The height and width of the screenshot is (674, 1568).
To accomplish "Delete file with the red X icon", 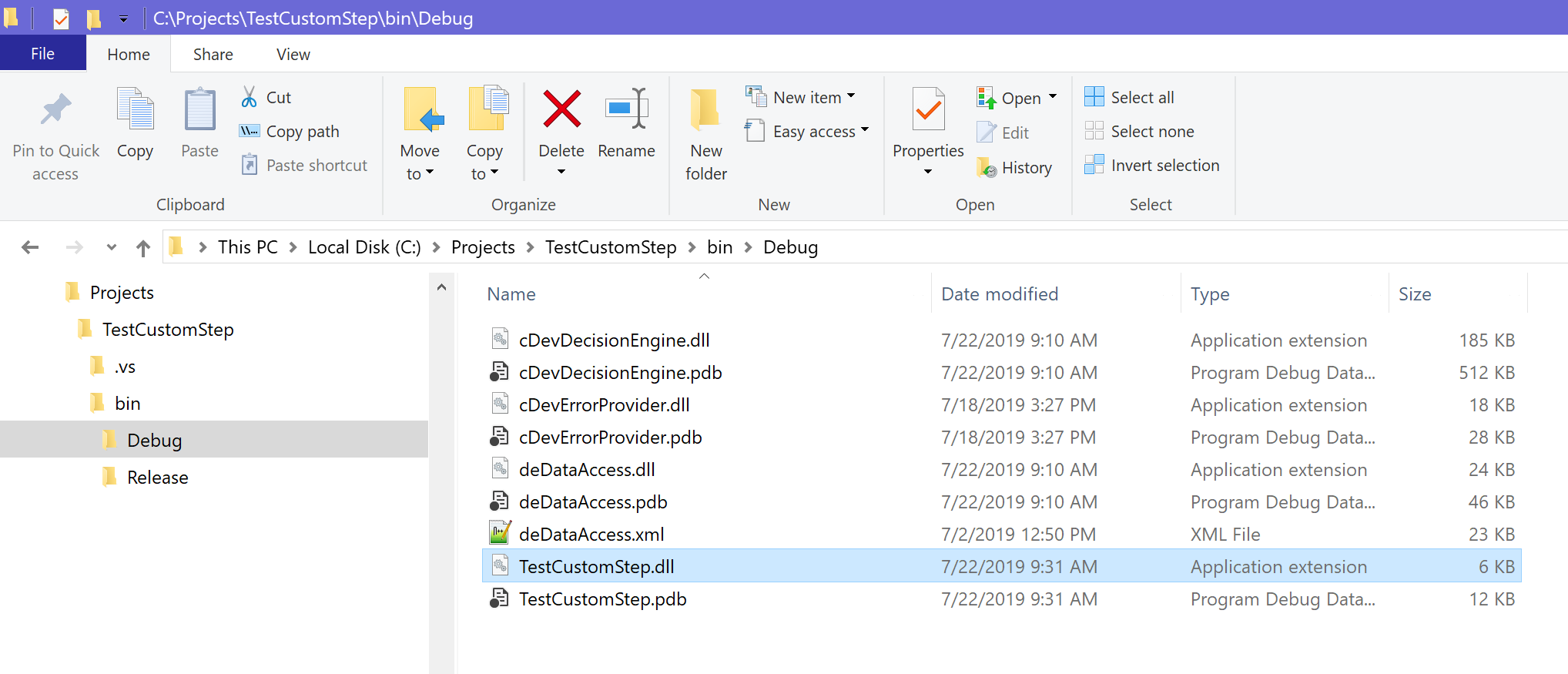I will coord(561,109).
